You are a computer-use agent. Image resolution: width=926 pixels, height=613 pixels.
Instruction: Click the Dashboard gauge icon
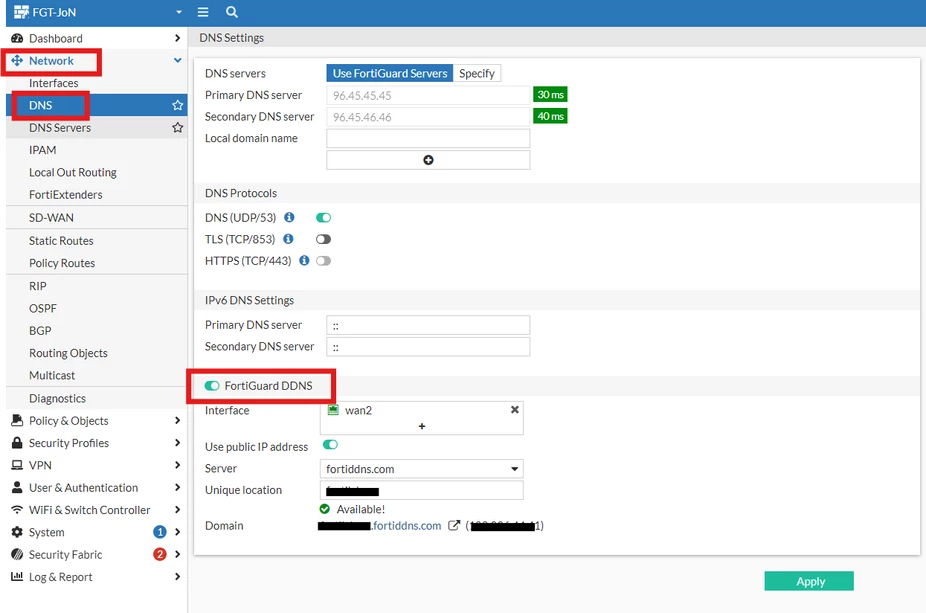coord(17,38)
